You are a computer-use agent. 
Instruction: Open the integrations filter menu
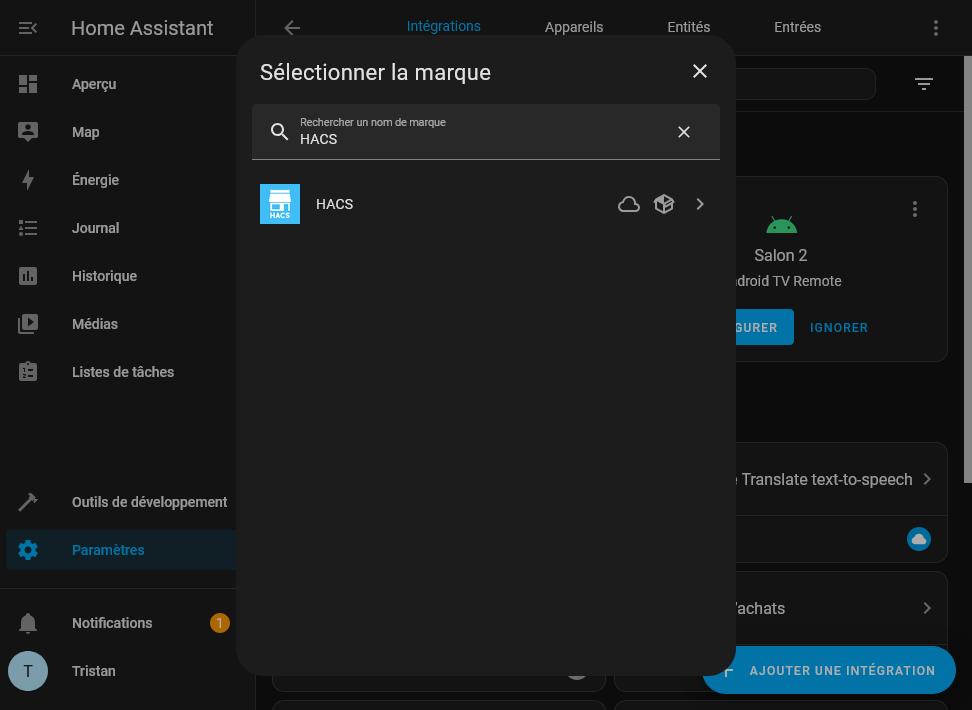pos(924,84)
